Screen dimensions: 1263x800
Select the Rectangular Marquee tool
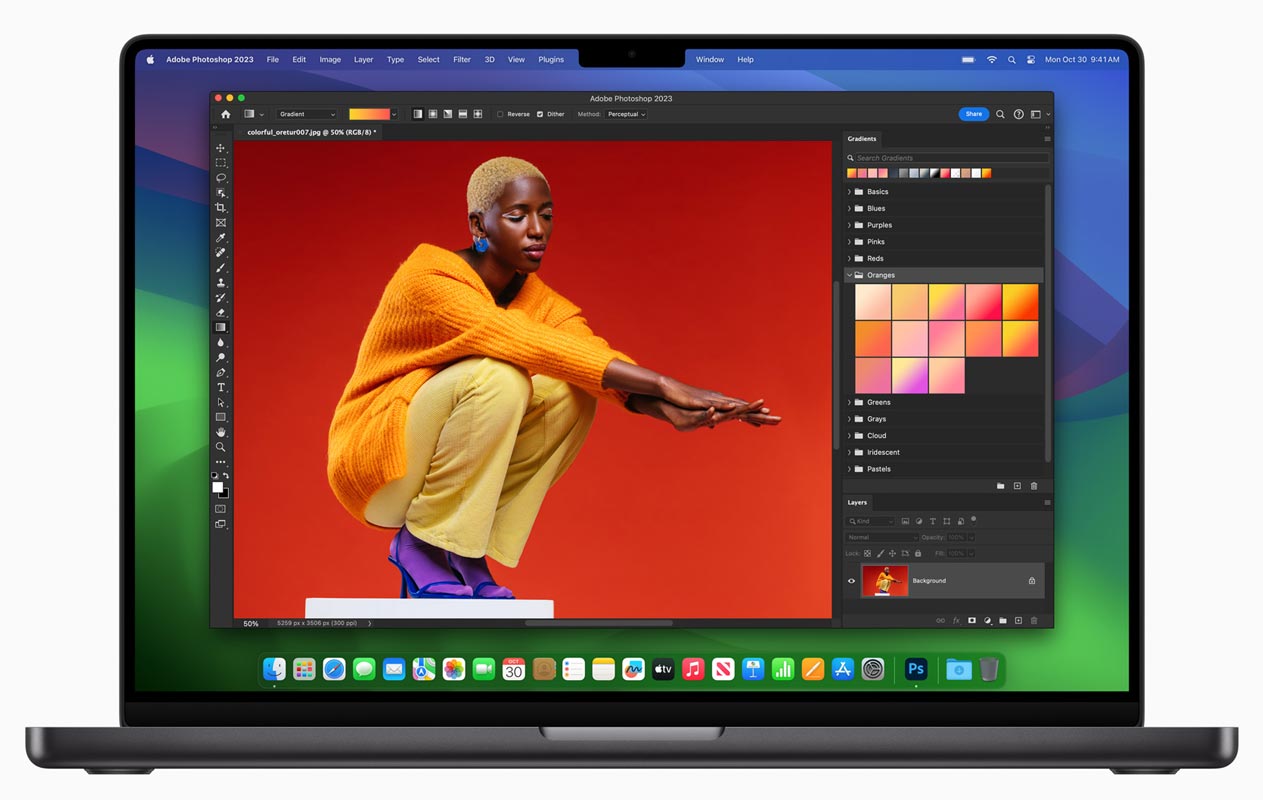[221, 163]
